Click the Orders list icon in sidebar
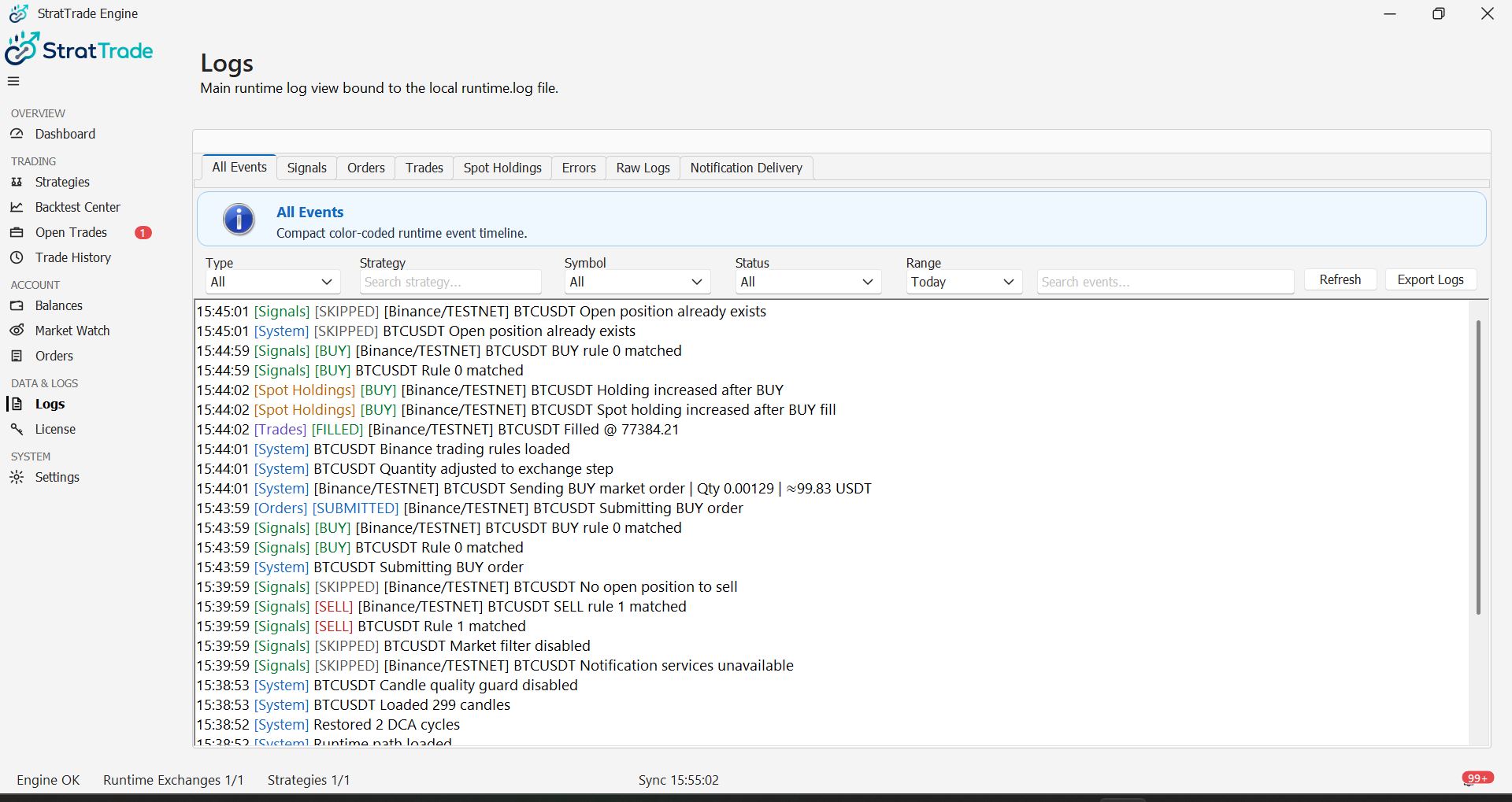This screenshot has height=802, width=1512. click(17, 356)
